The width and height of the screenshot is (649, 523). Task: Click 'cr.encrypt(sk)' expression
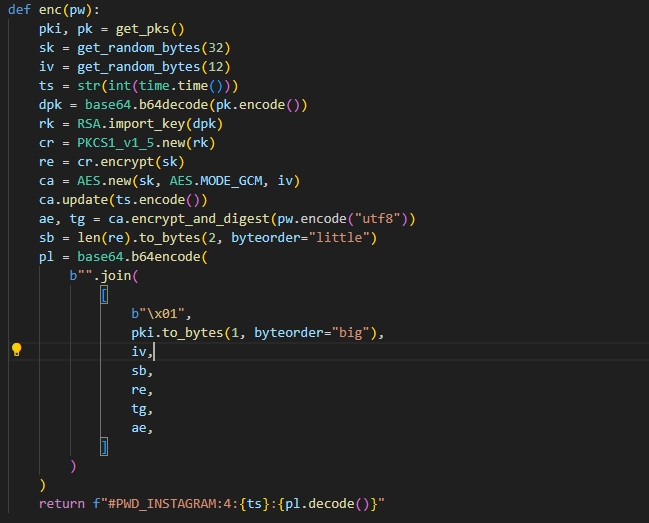(131, 162)
